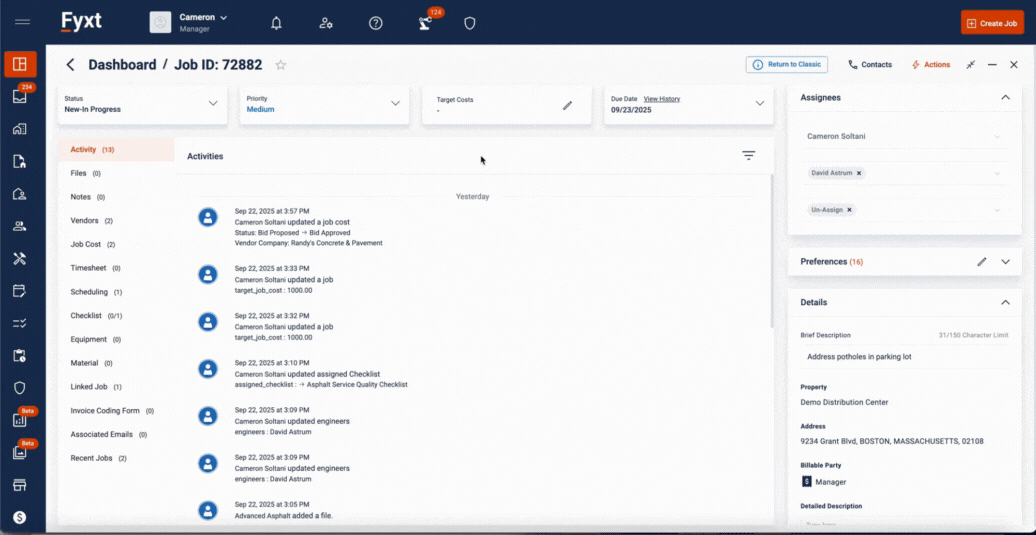Collapse the Assignees panel
1036x535 pixels.
coord(1005,98)
